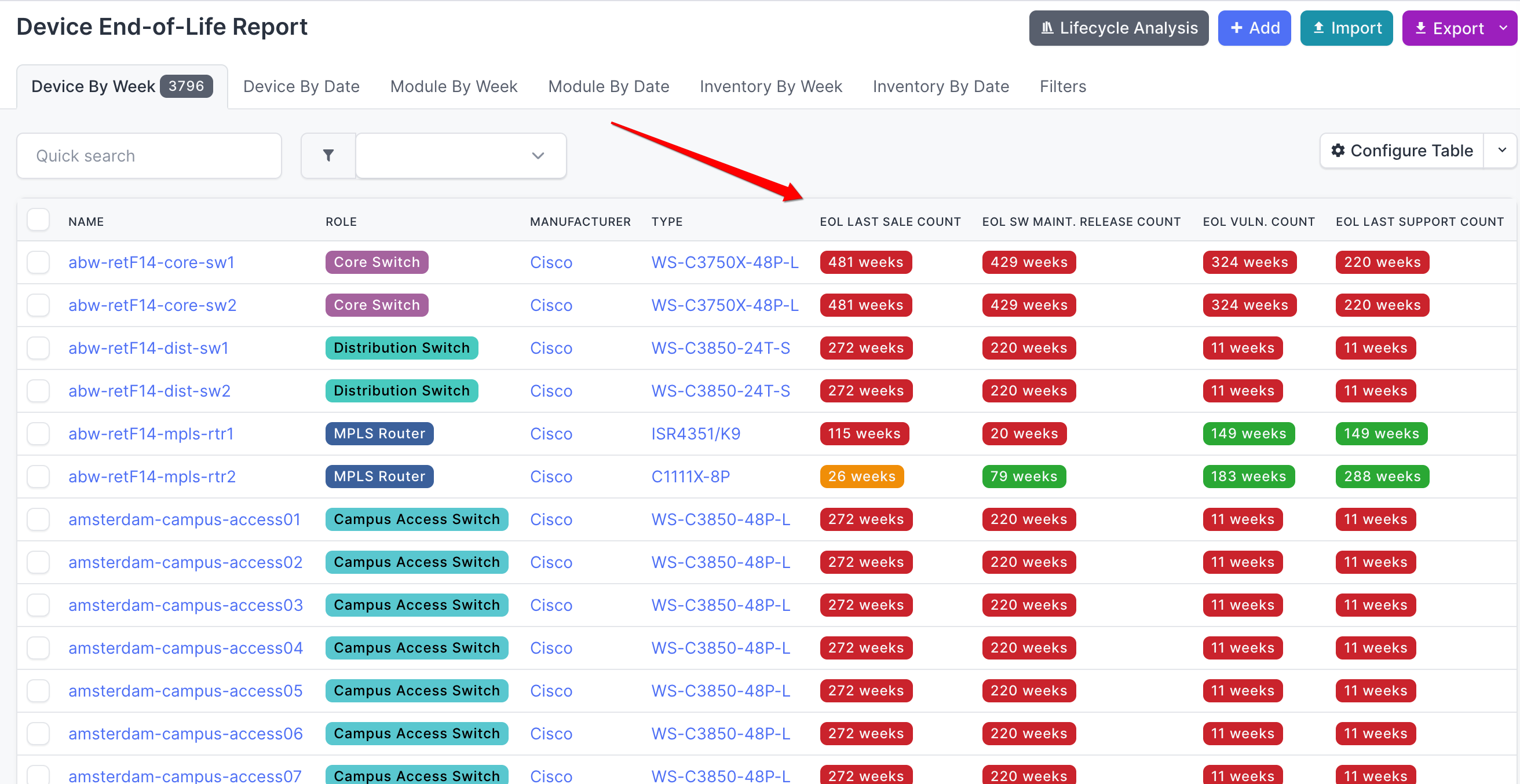Click the Quick search input field
1520x784 pixels.
(x=149, y=156)
